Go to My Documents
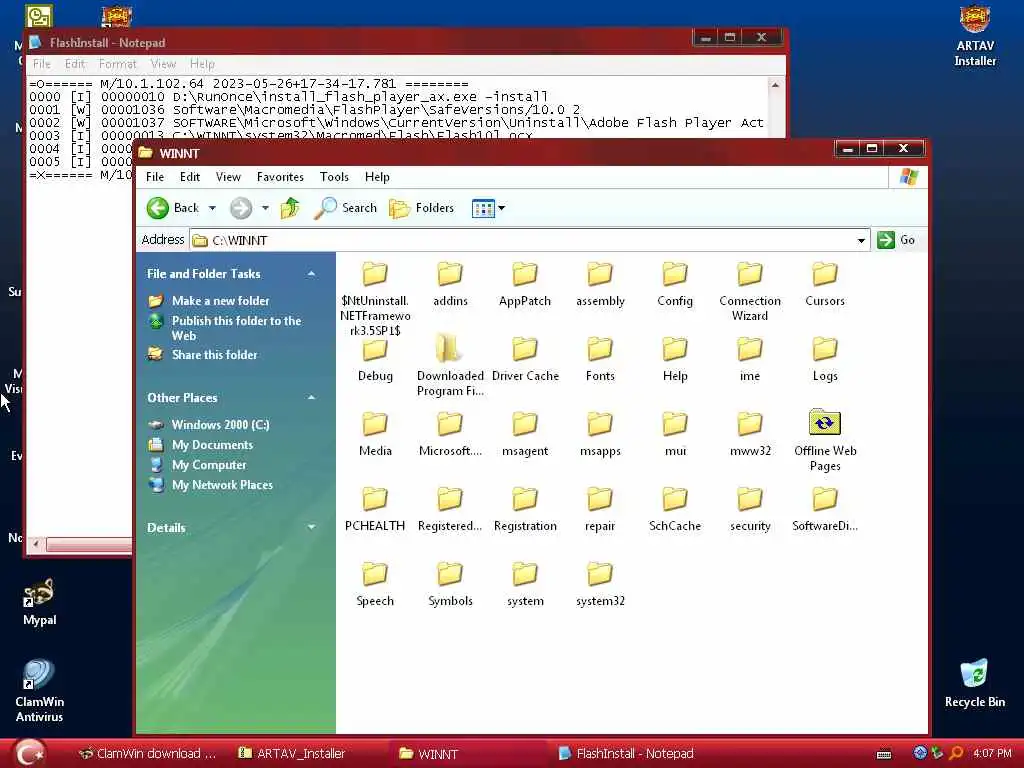The height and width of the screenshot is (768, 1024). (212, 445)
